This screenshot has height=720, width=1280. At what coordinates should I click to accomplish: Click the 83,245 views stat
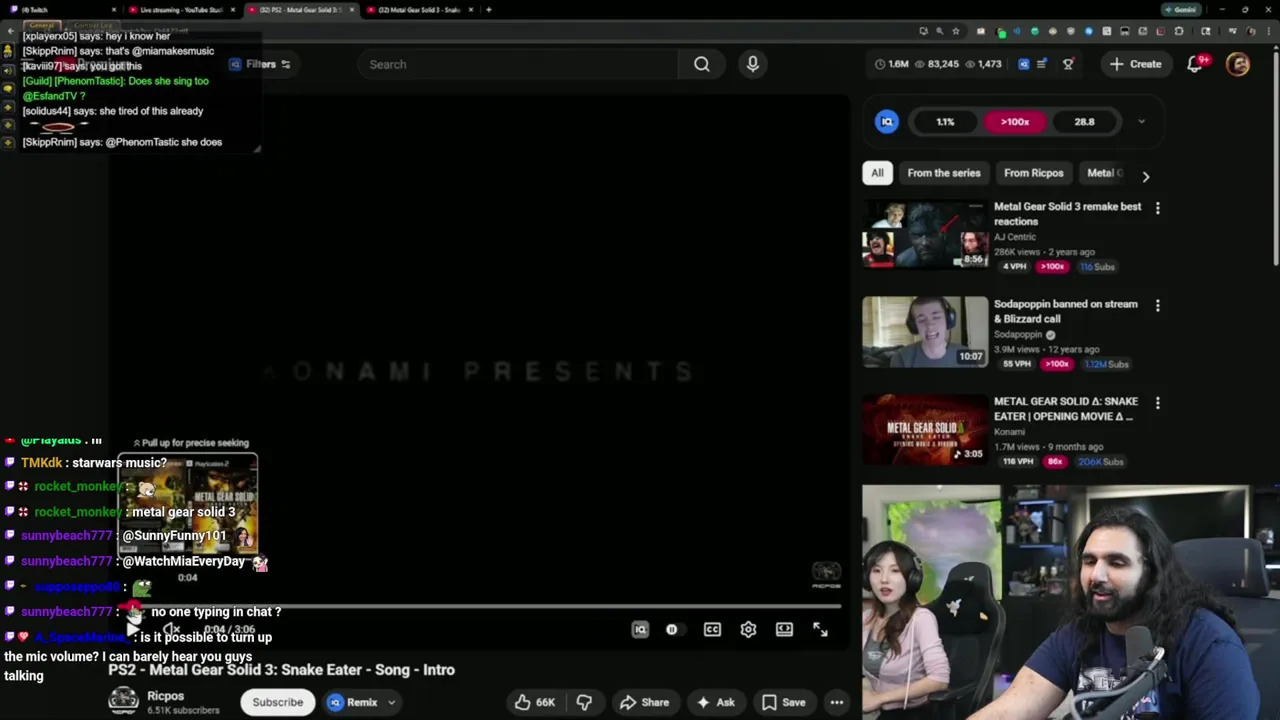coord(936,64)
